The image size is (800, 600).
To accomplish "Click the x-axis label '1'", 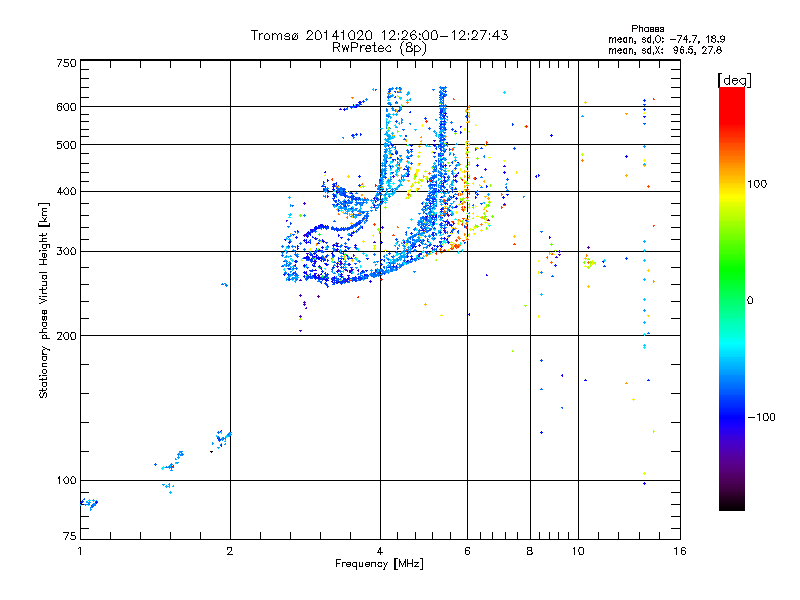I will pos(80,551).
